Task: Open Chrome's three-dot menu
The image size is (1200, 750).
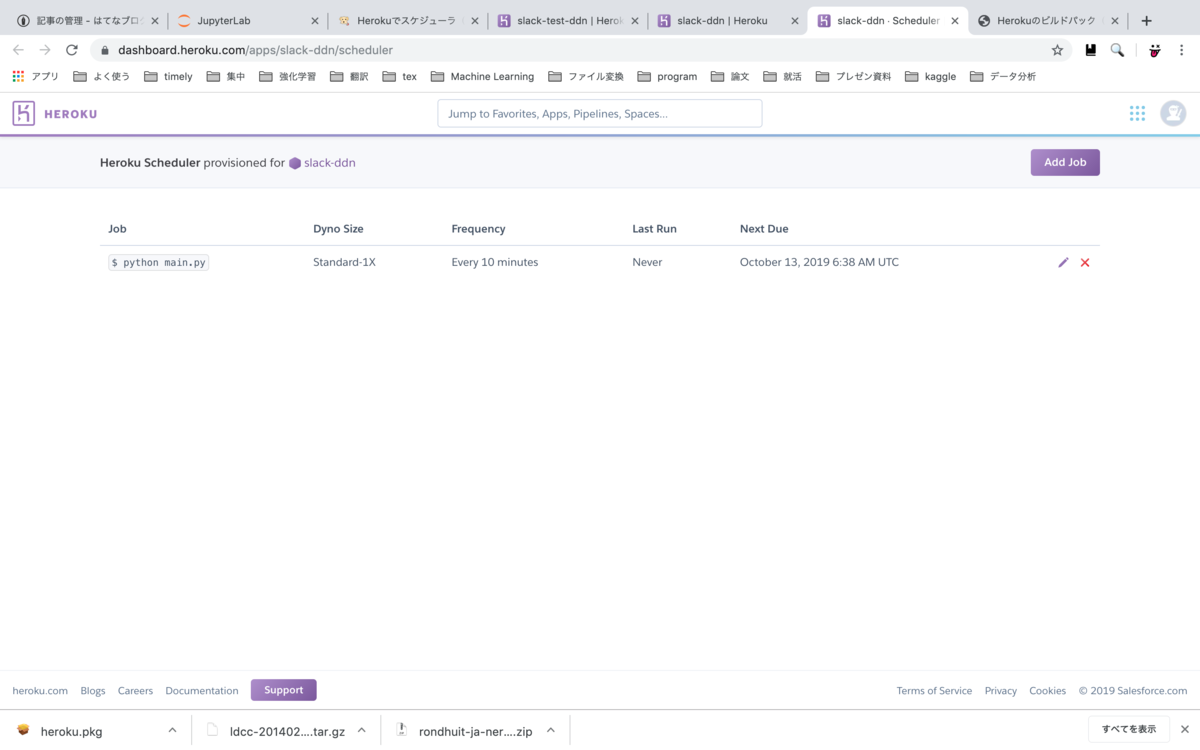Action: coord(1183,50)
